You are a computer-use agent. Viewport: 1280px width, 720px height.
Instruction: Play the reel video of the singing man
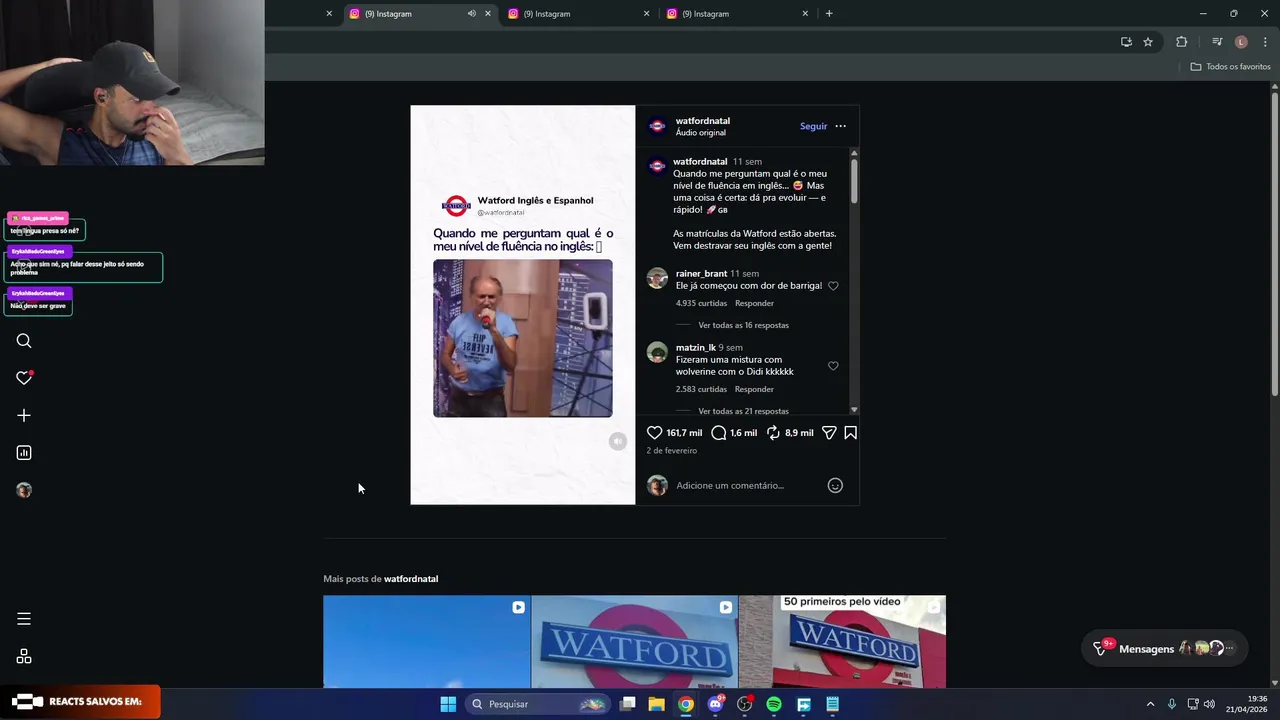[x=523, y=338]
